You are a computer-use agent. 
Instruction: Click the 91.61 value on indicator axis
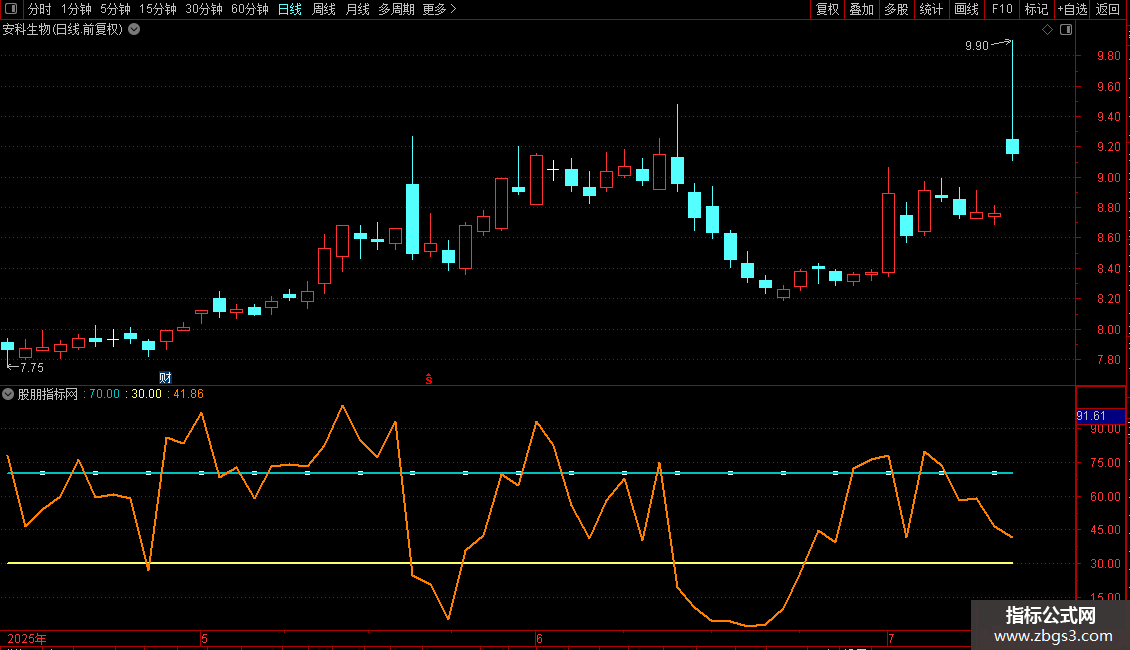(1091, 416)
